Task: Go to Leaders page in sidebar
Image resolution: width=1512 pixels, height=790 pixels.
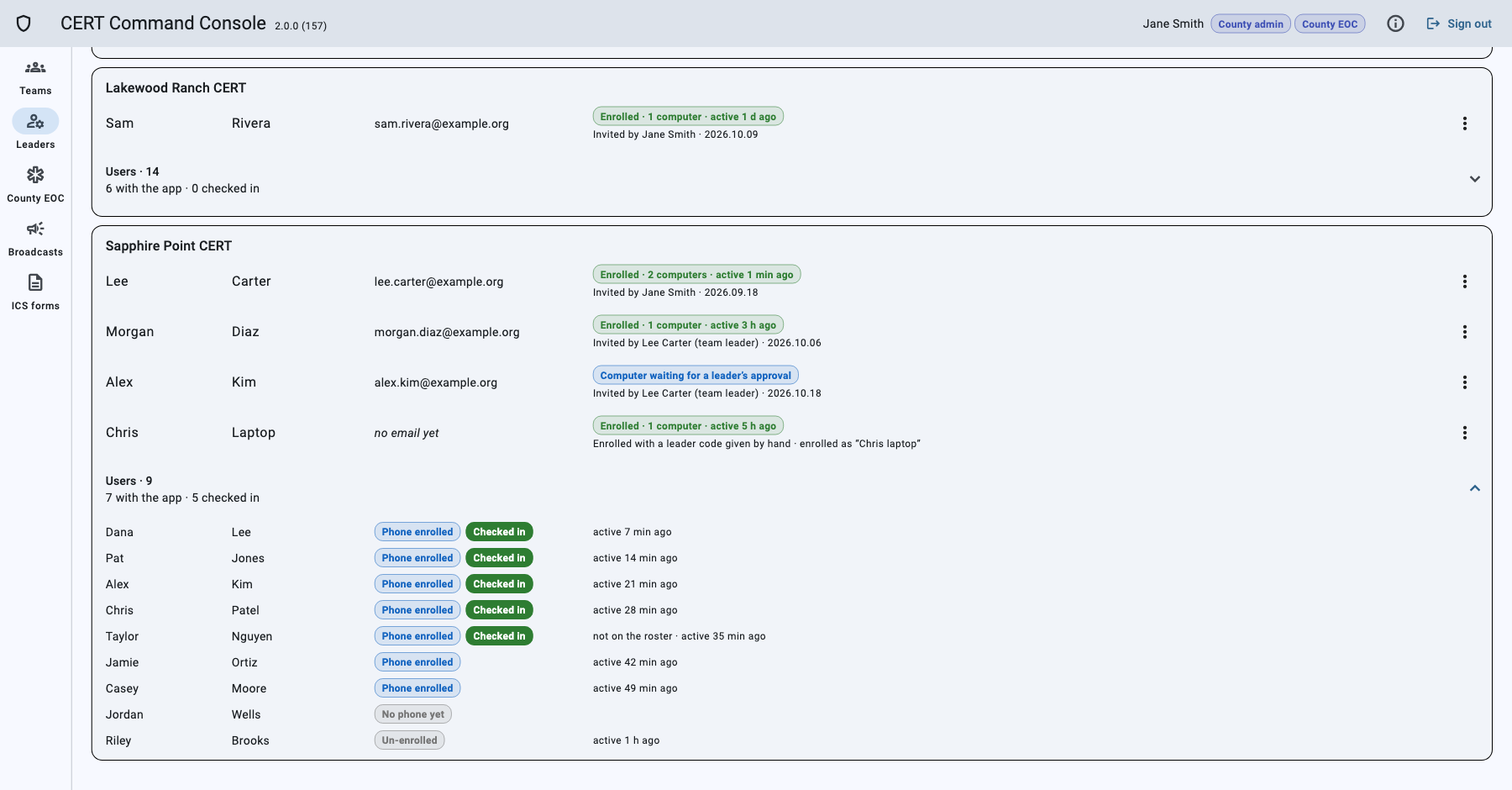Action: pos(35,130)
